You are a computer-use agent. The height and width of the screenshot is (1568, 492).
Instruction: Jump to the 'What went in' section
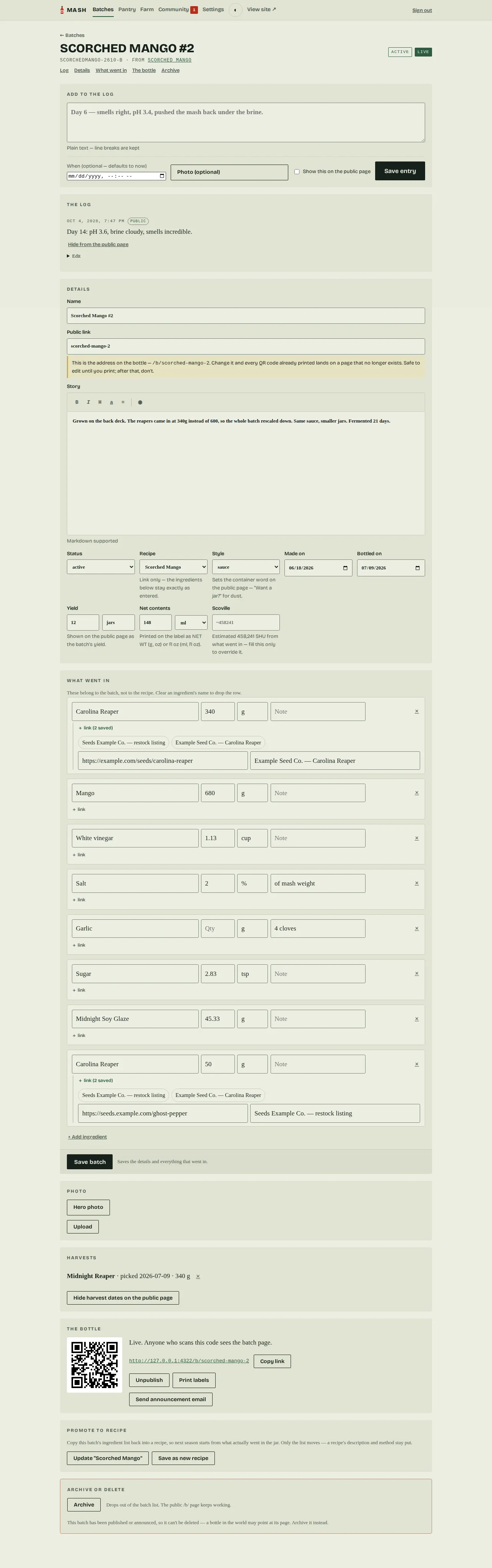(x=111, y=71)
